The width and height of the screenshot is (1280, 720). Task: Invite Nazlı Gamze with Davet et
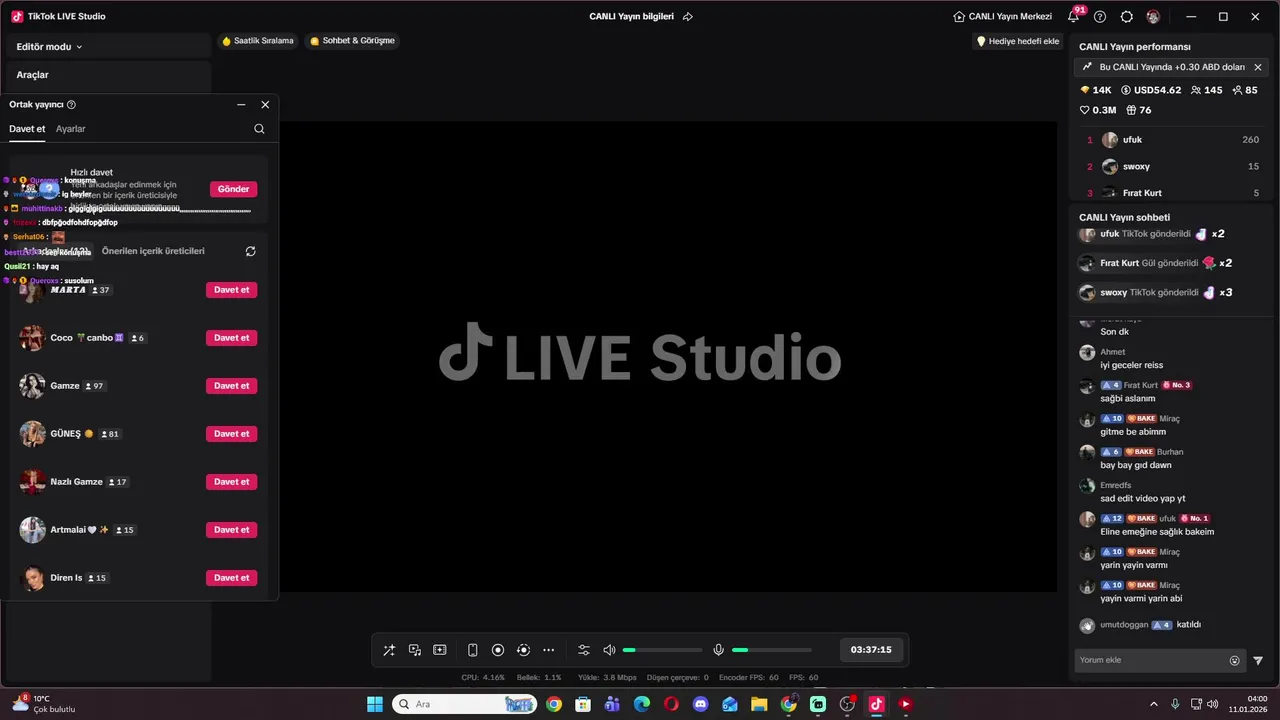click(x=231, y=482)
